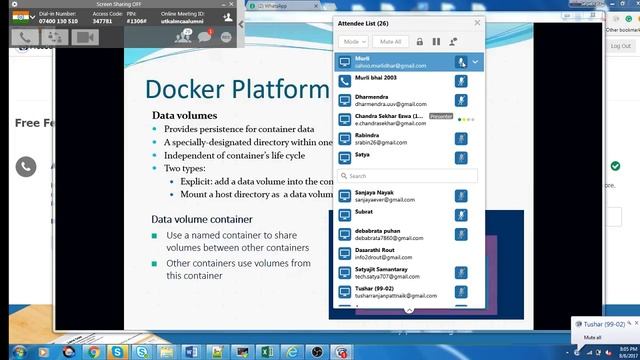Toggle microphone mute for Satyajit Samantaray
Image resolution: width=640 pixels, height=360 pixels.
[461, 273]
